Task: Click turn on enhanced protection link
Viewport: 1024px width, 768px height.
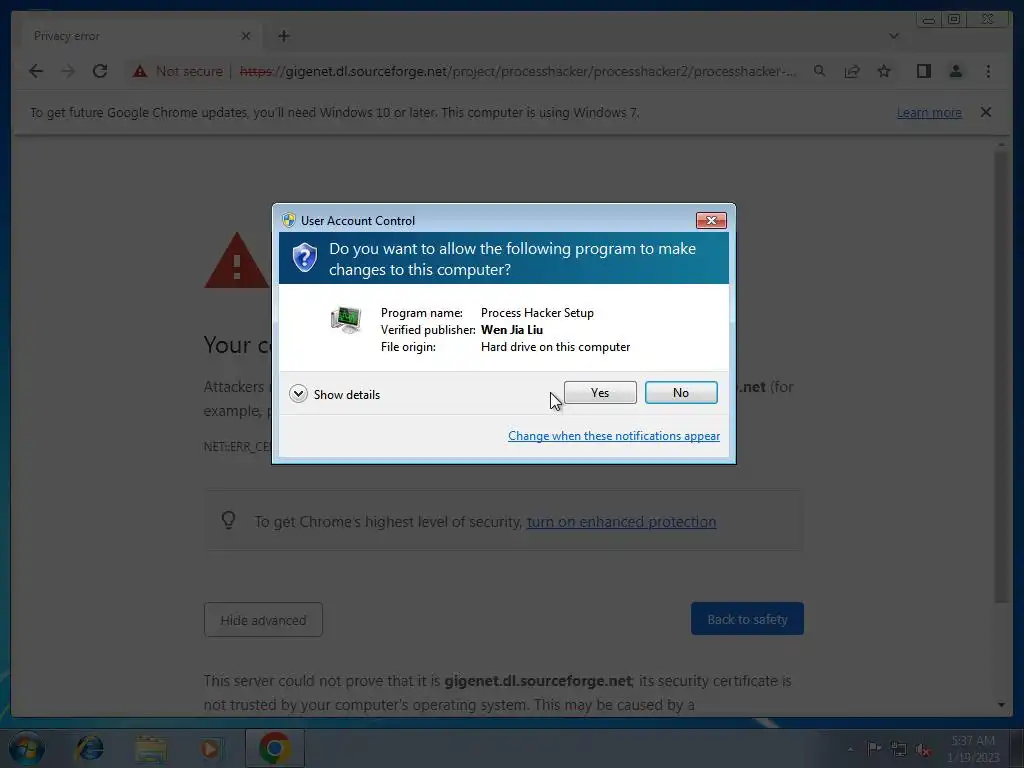Action: pyautogui.click(x=621, y=522)
